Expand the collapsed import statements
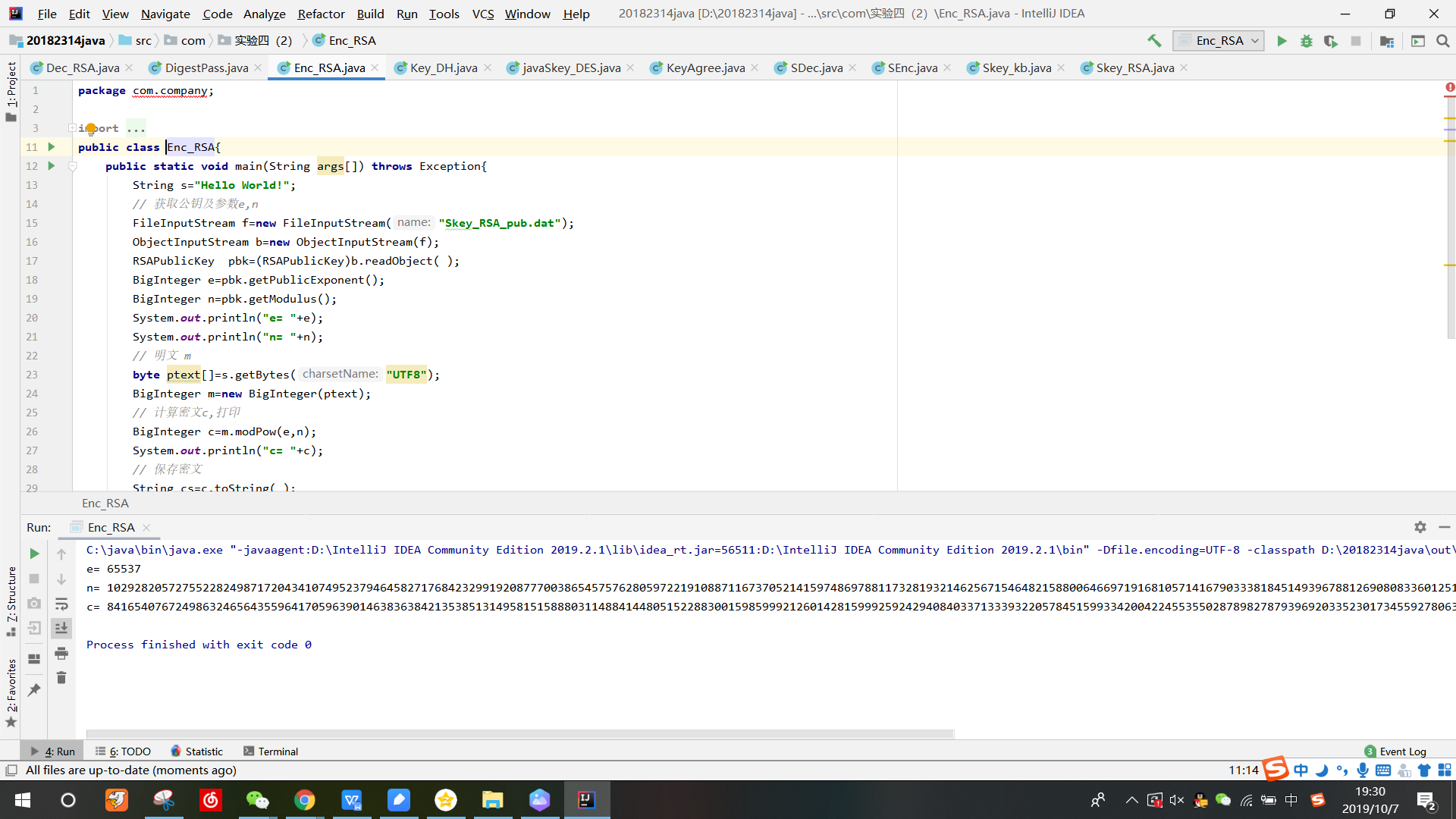This screenshot has width=1456, height=819. pyautogui.click(x=72, y=128)
